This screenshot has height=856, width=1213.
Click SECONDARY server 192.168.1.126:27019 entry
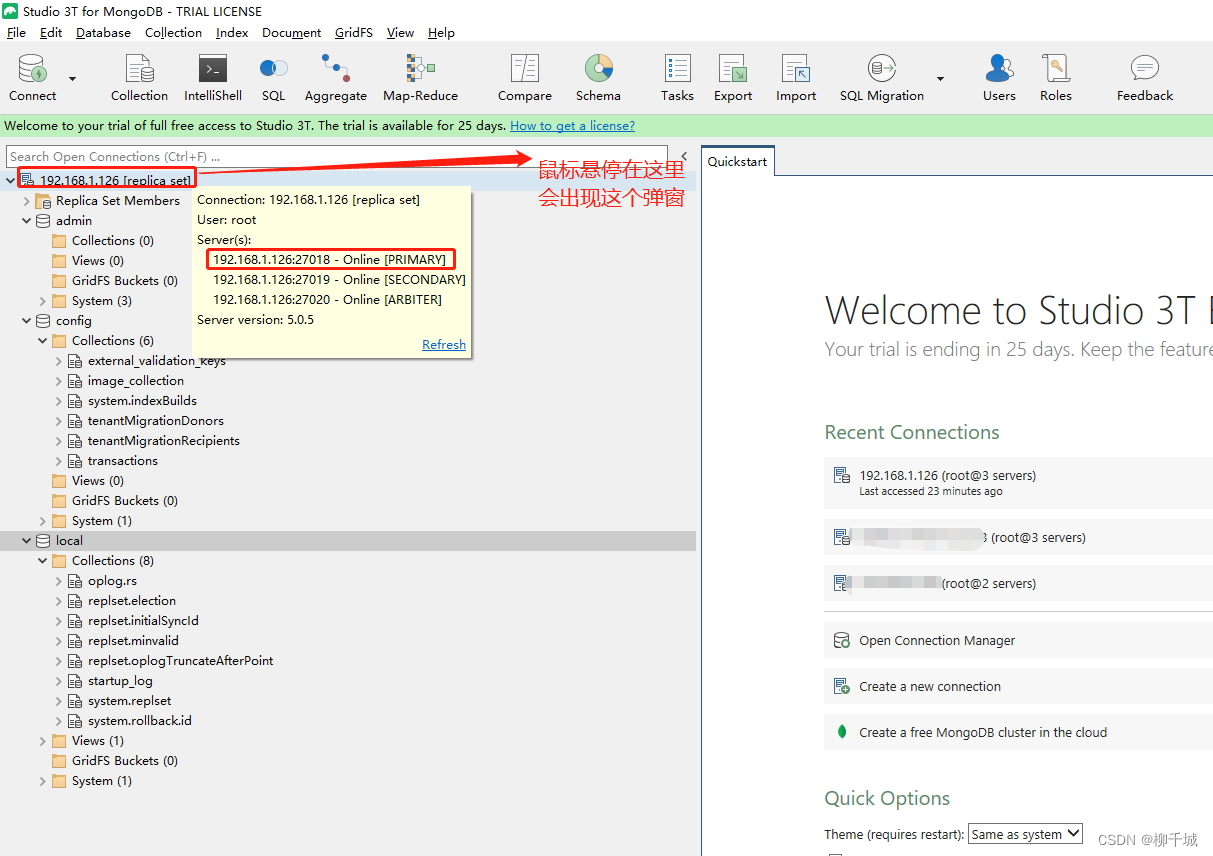[x=339, y=279]
